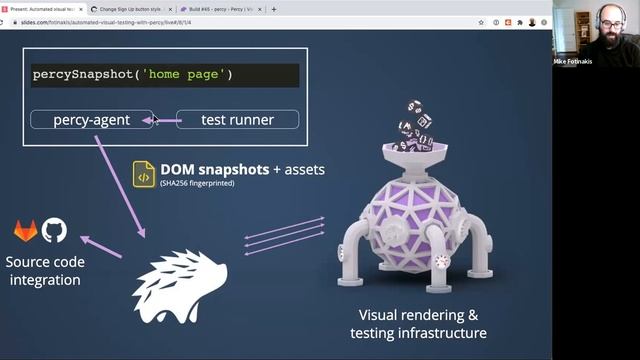Click the percy-agent box
This screenshot has width=640, height=360.
[x=91, y=120]
